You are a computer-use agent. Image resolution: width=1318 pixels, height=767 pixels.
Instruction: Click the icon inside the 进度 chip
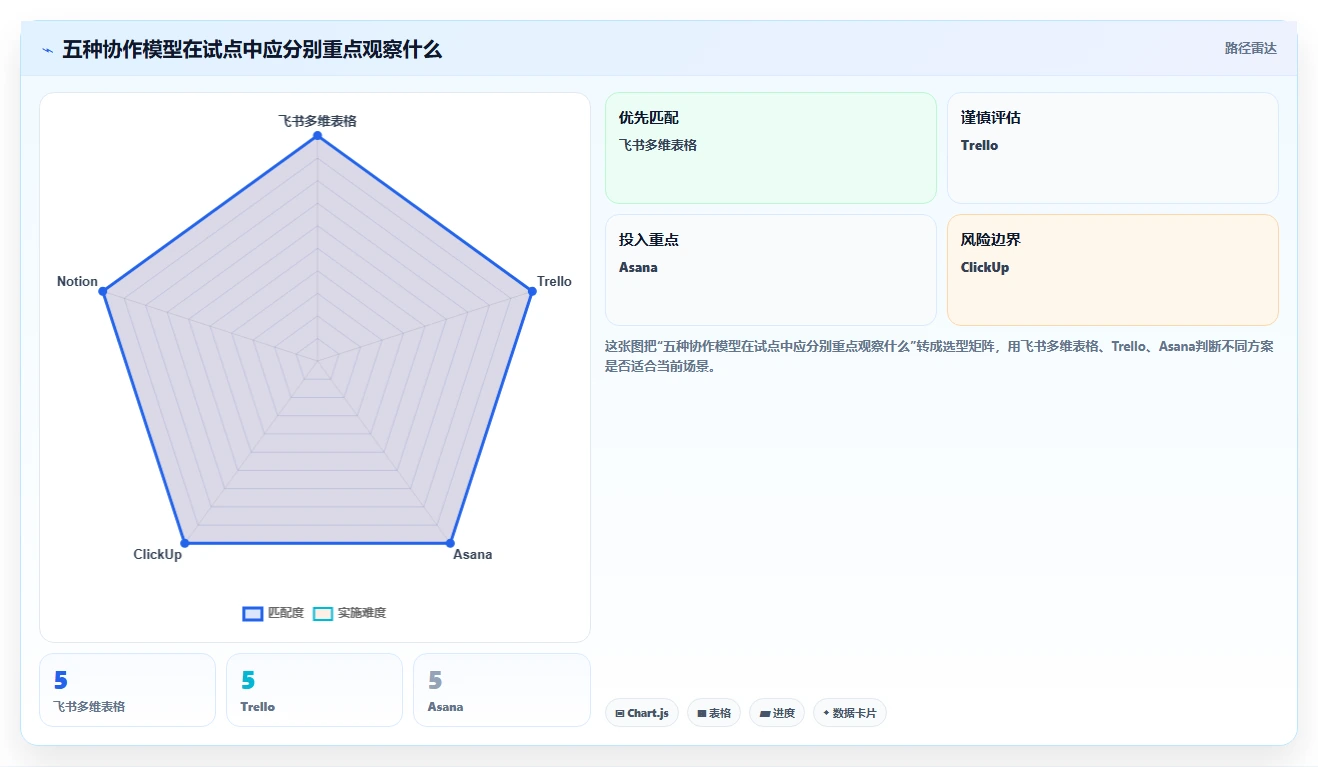765,713
